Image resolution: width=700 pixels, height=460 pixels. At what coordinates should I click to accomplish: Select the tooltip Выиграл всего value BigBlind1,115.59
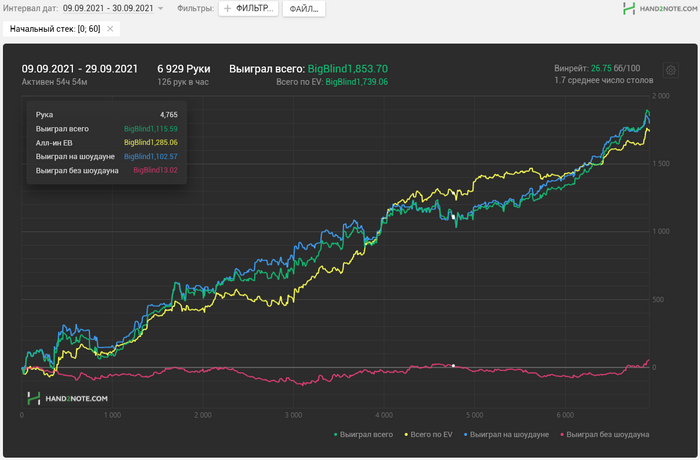150,129
